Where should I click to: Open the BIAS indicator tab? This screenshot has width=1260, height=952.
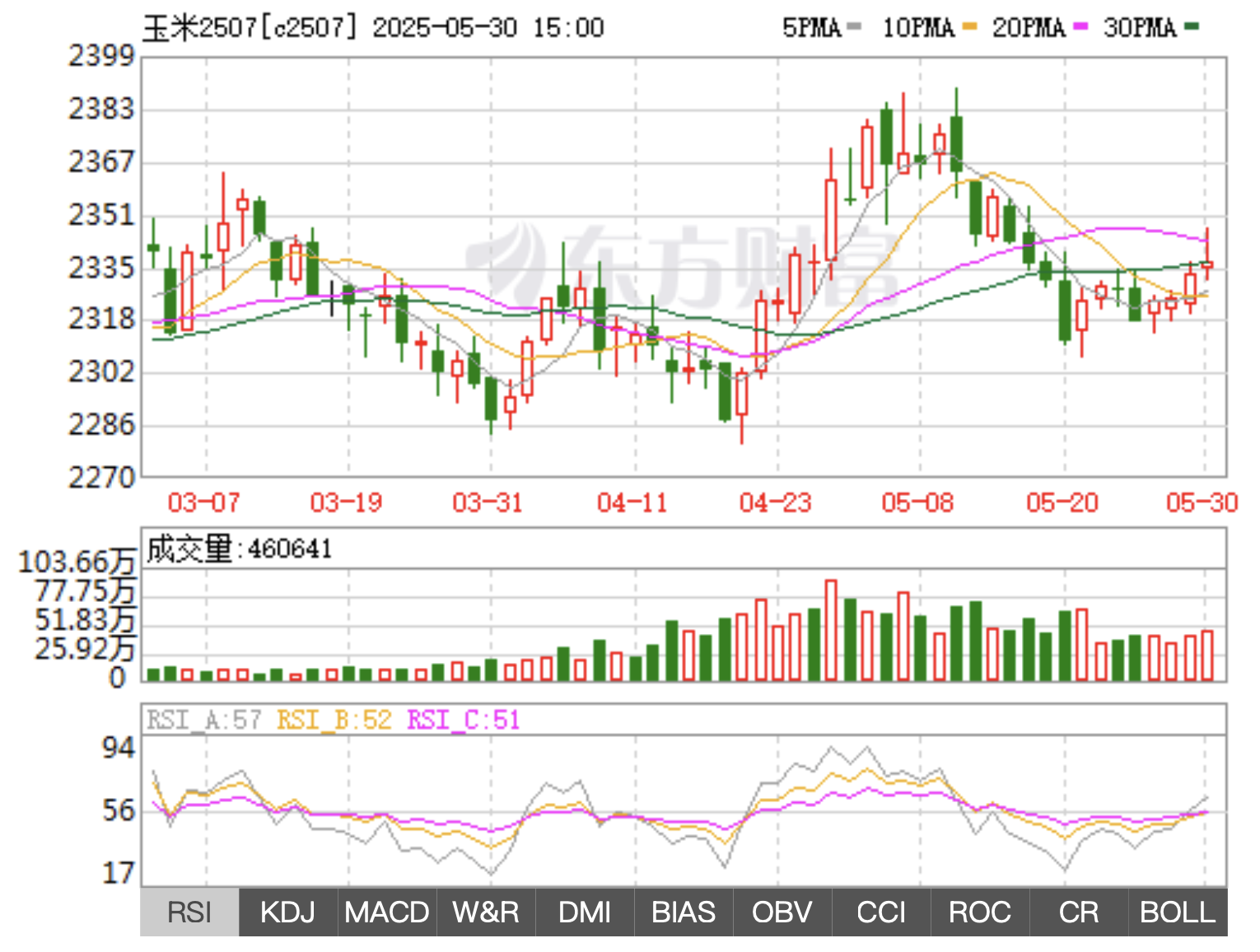click(684, 912)
